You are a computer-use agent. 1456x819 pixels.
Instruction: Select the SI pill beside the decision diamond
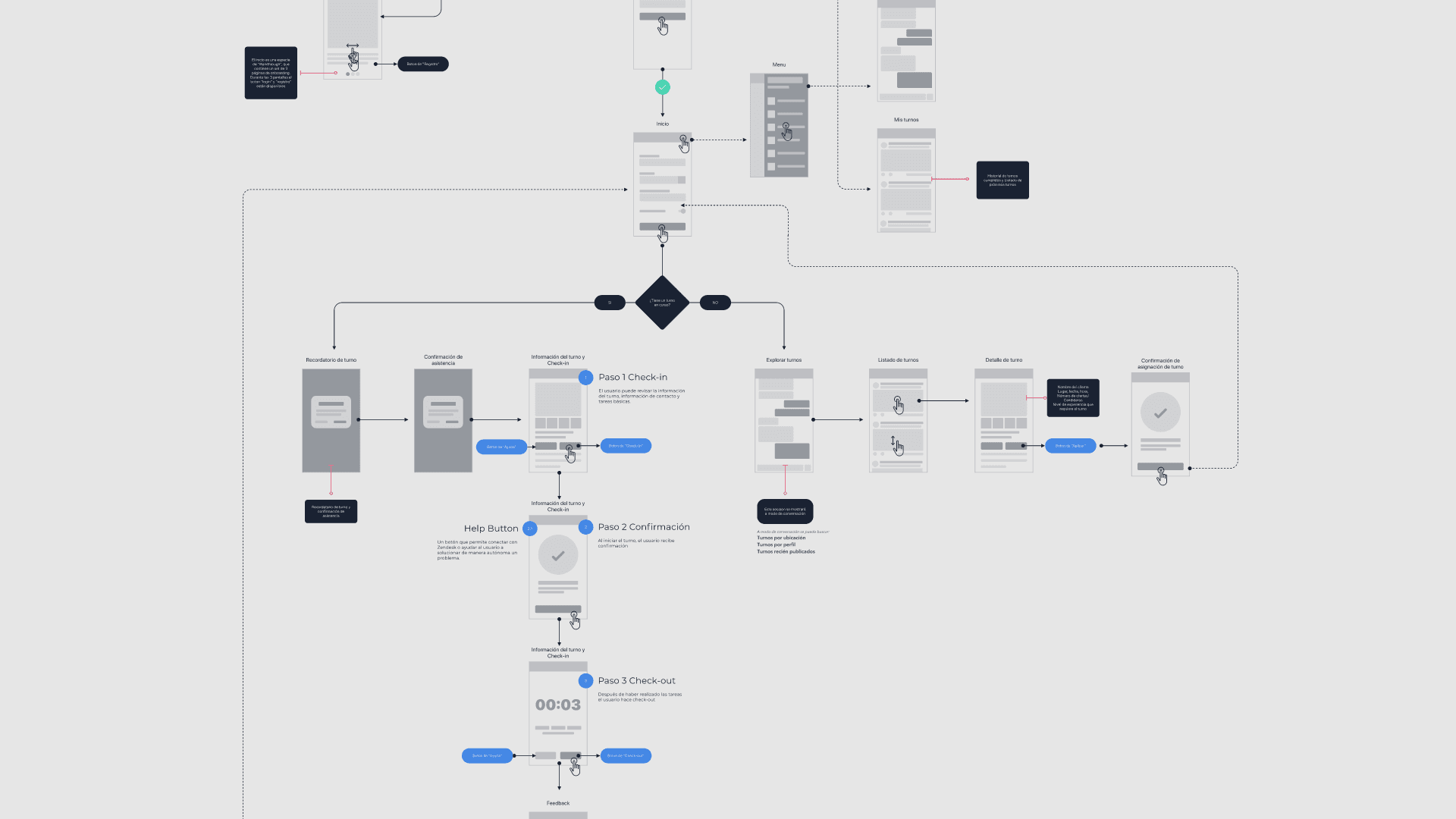pos(610,303)
